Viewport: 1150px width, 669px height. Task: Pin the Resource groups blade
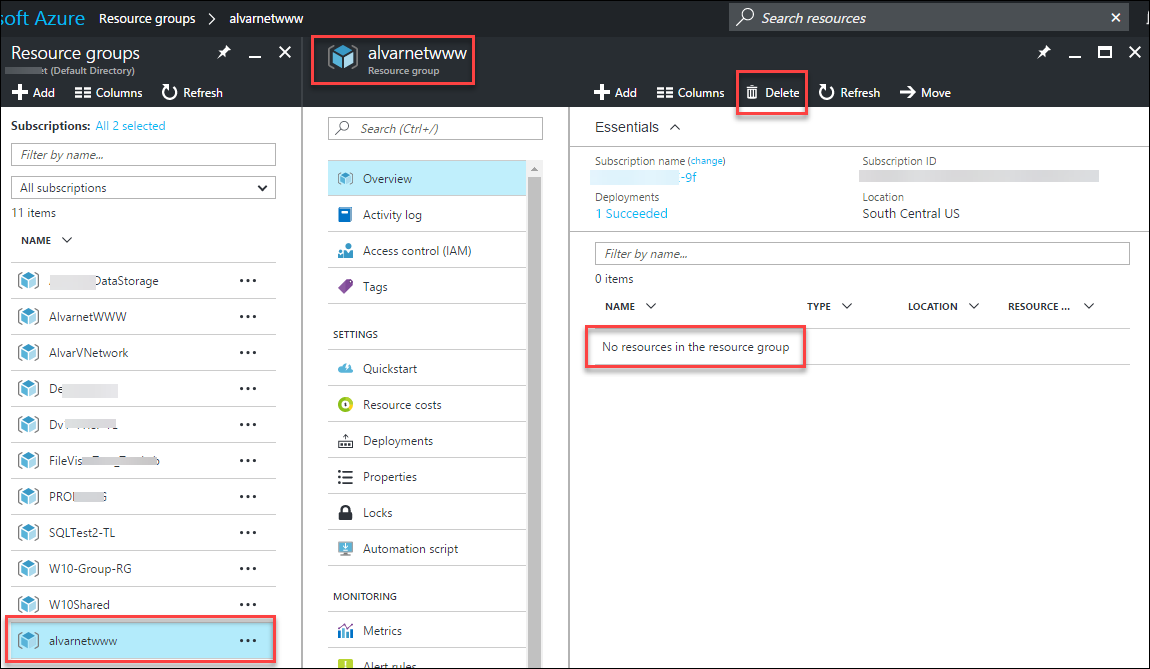point(224,52)
